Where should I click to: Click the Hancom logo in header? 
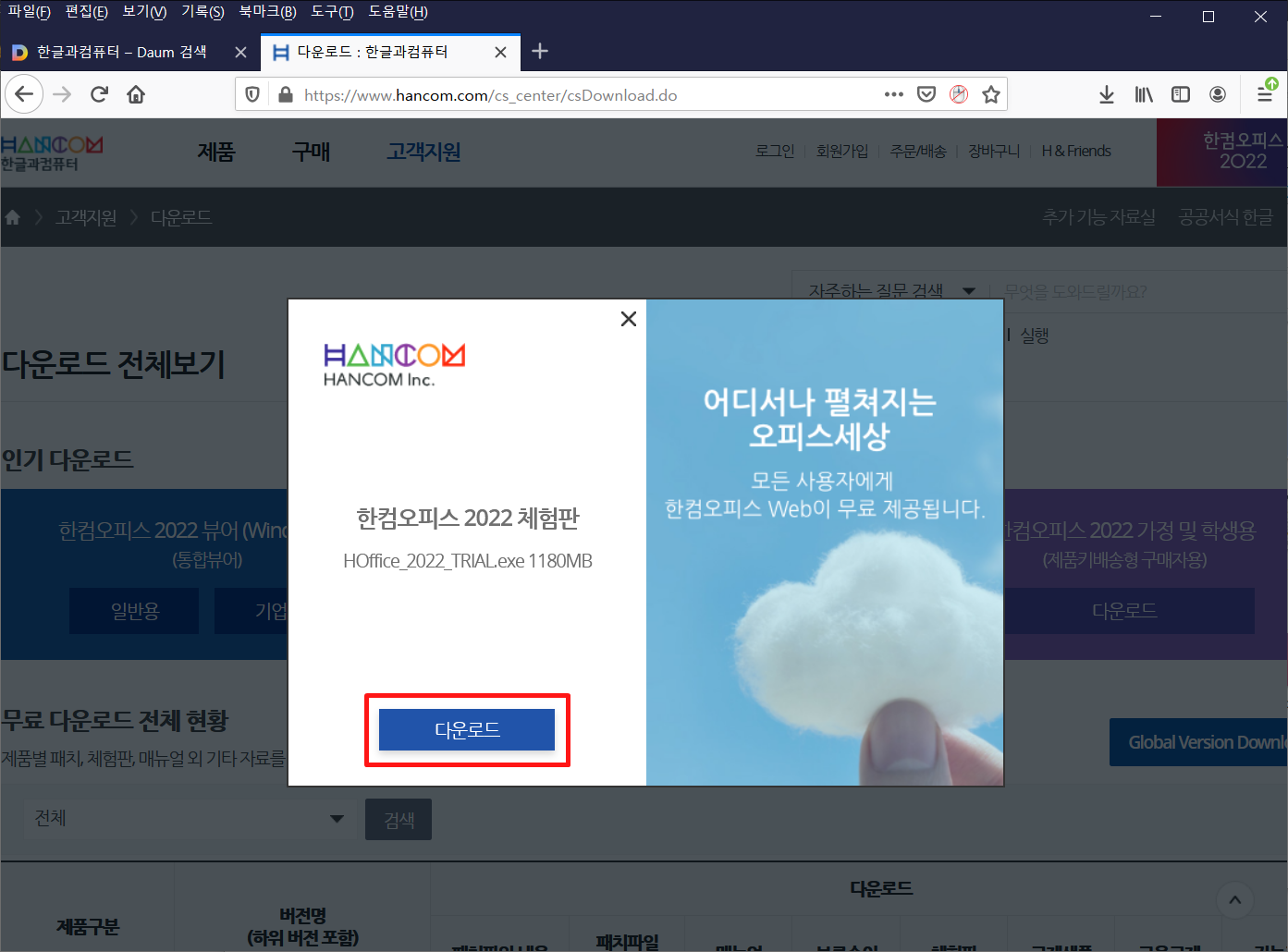pyautogui.click(x=52, y=153)
